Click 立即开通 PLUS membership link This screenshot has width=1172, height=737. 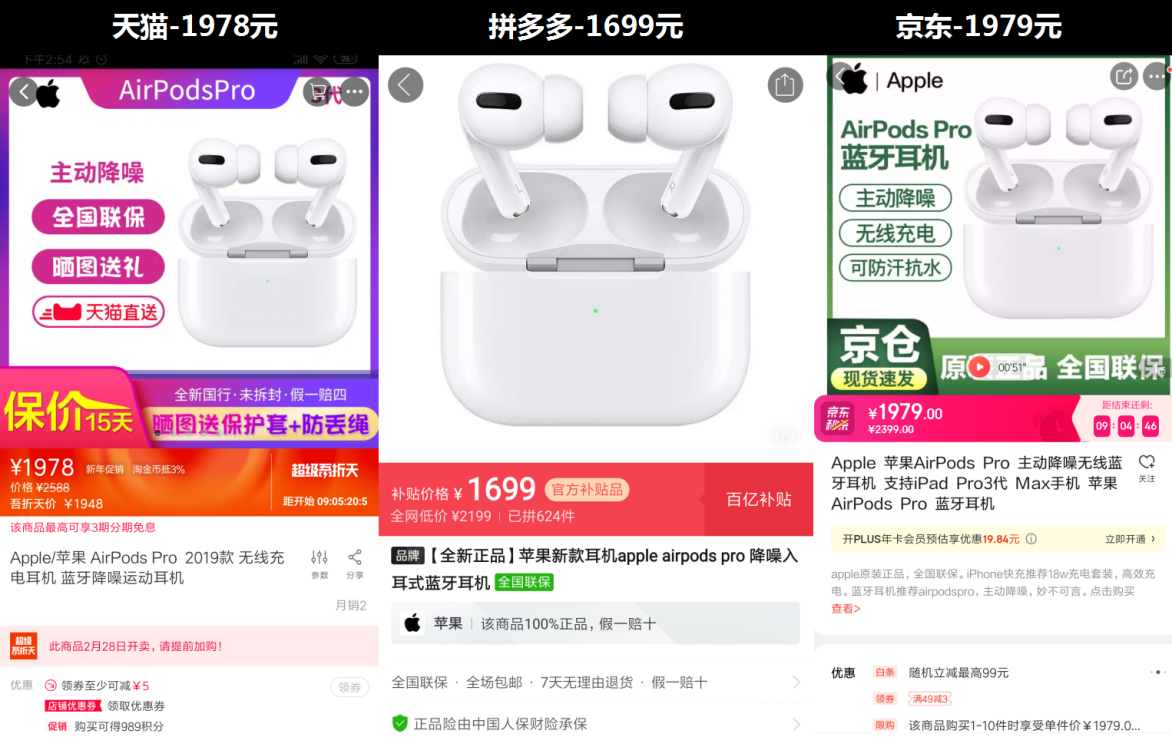click(1130, 539)
